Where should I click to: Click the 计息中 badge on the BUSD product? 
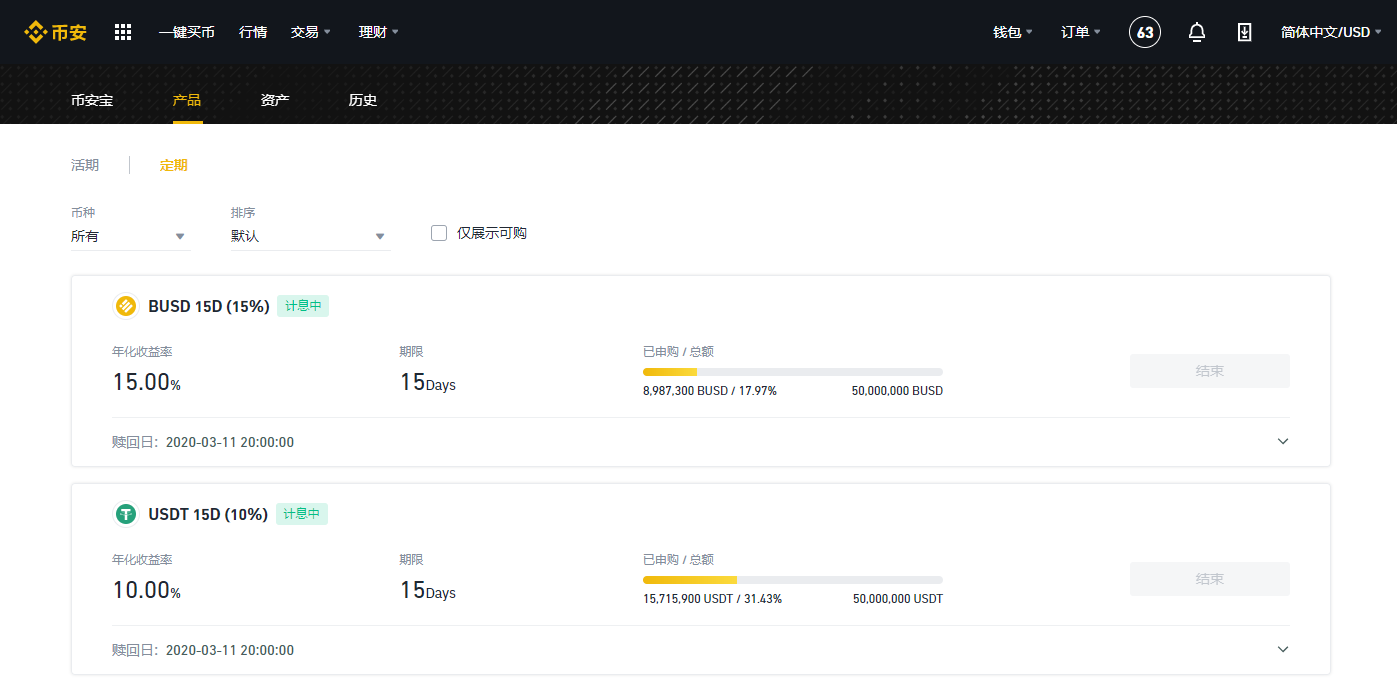tap(302, 306)
